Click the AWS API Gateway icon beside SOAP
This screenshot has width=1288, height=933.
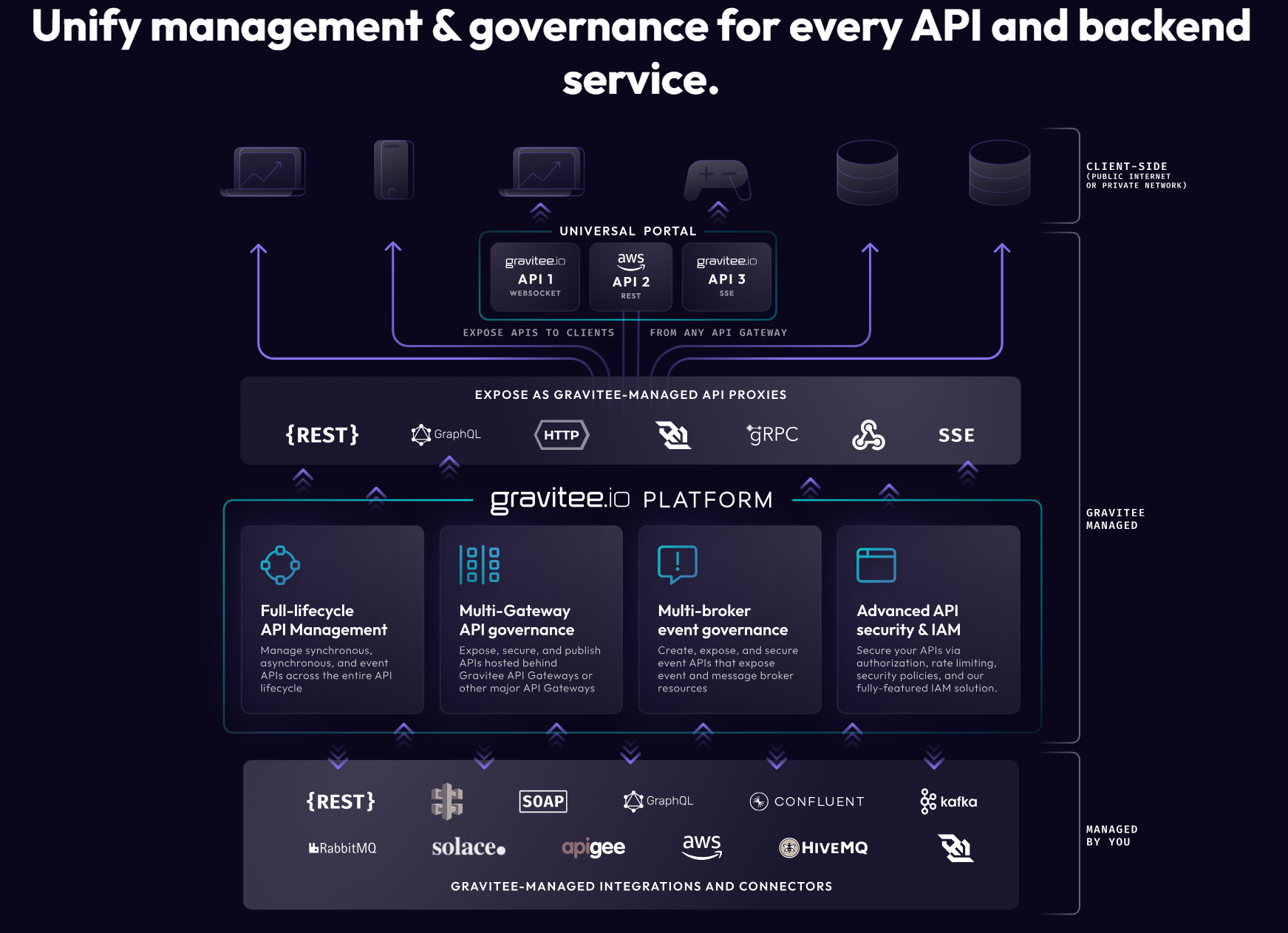coord(447,802)
